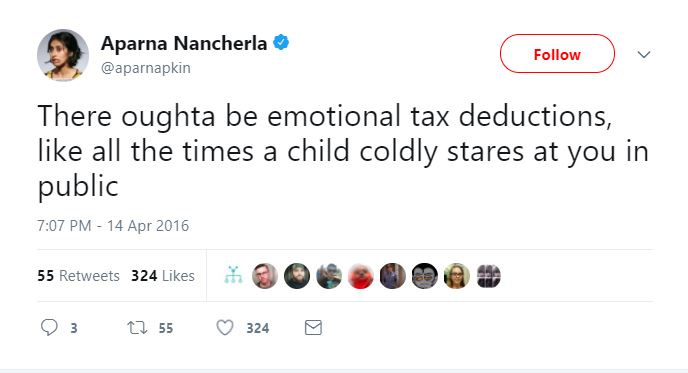The width and height of the screenshot is (688, 373).
Task: Open Aparna Nancherla's profile picture
Action: click(x=63, y=55)
